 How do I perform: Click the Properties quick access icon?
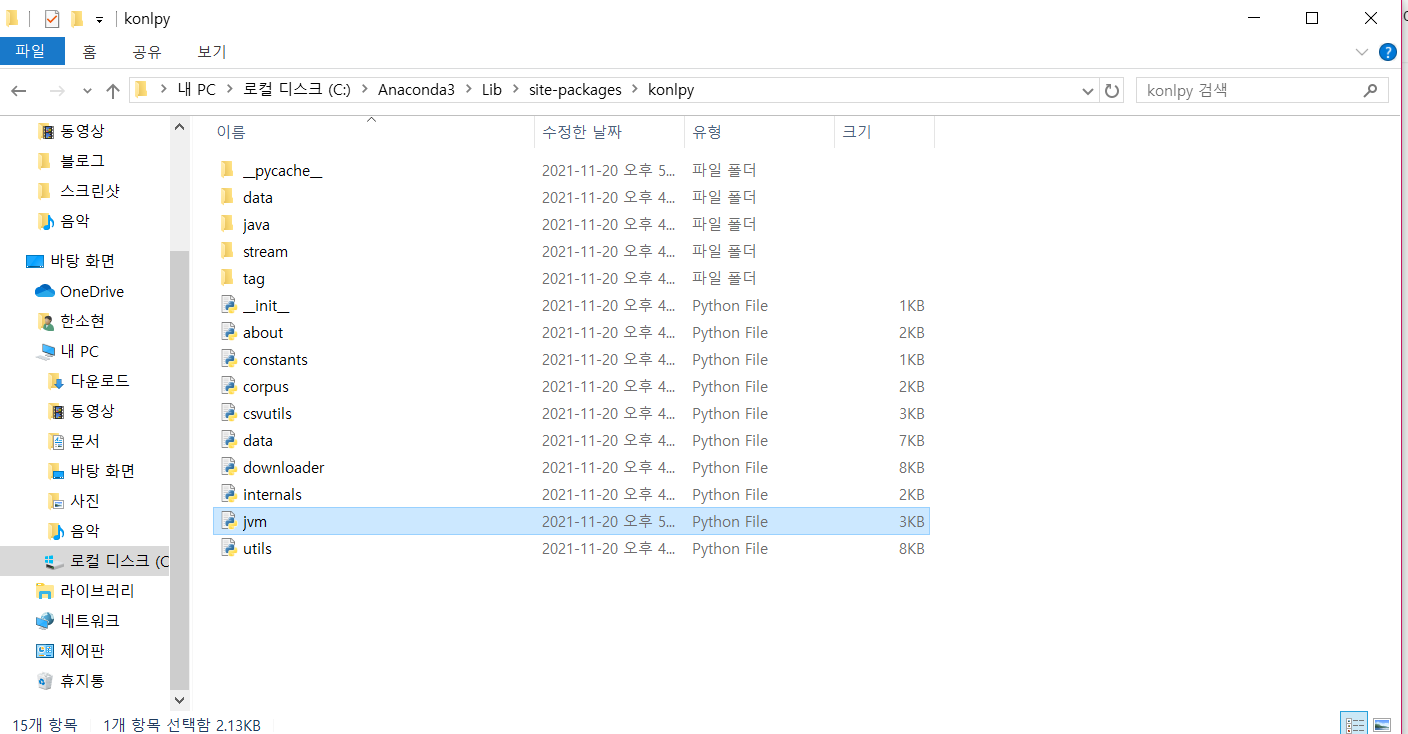(x=52, y=19)
